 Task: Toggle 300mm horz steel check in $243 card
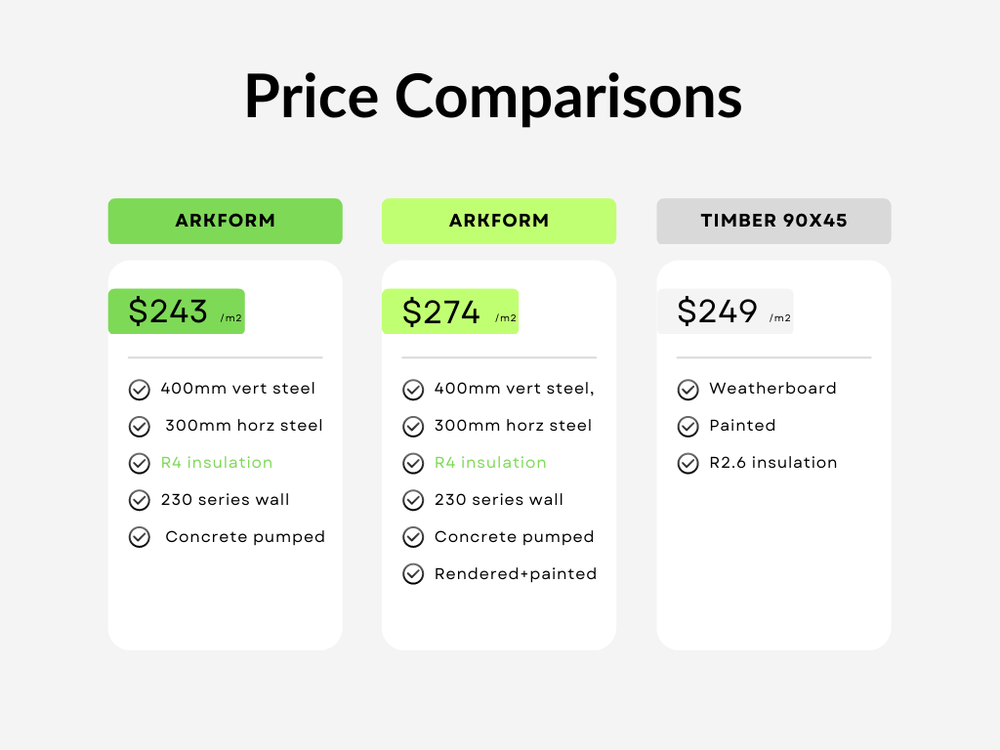click(139, 426)
